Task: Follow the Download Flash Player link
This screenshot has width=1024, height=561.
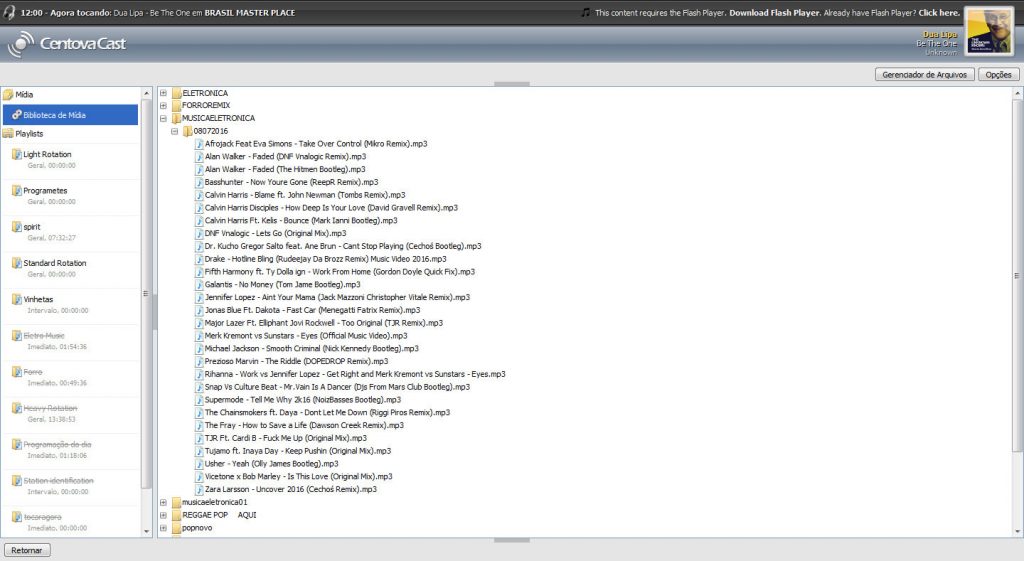Action: 774,12
